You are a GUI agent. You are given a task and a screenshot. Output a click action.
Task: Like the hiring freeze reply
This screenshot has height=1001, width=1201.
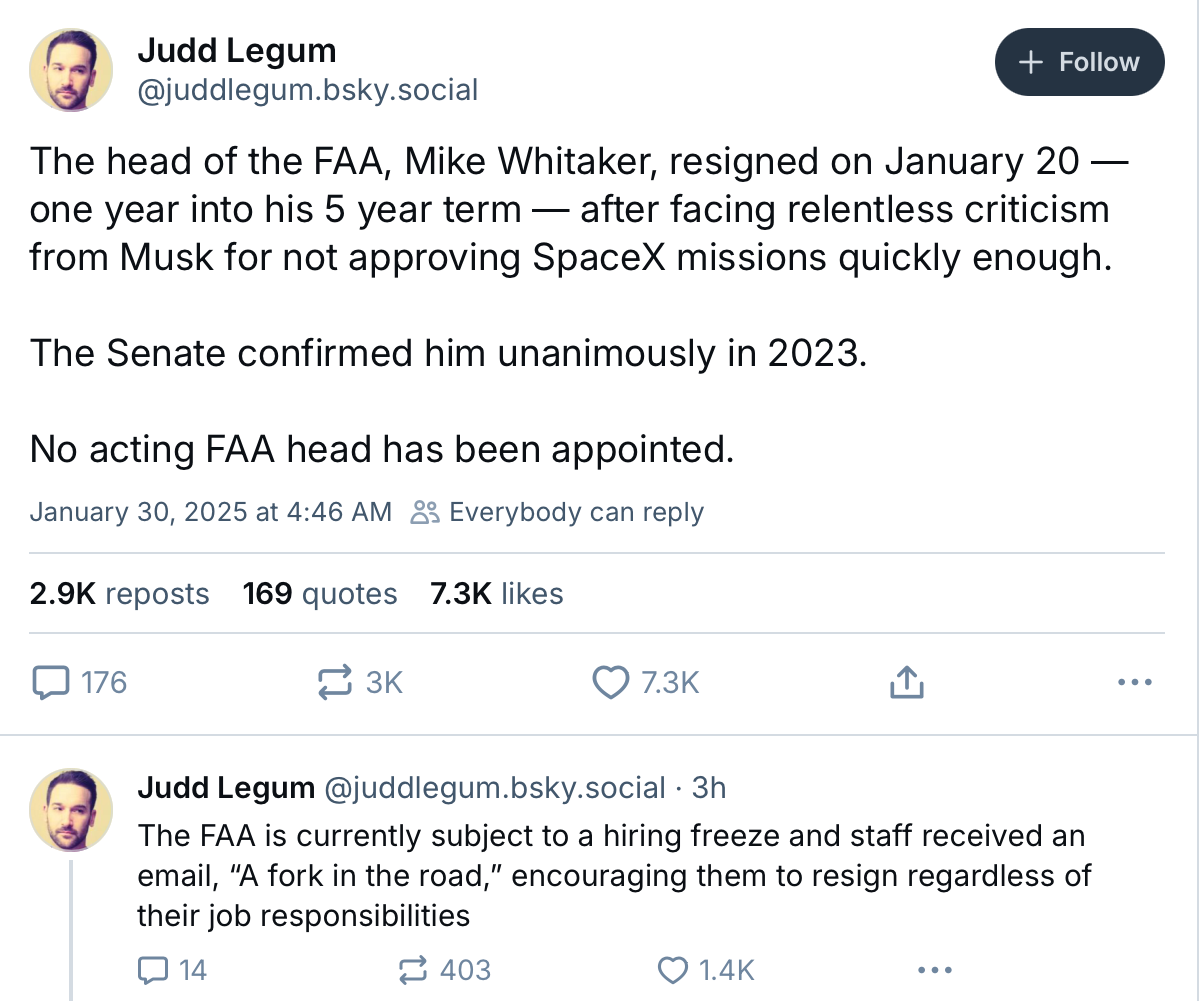[672, 969]
